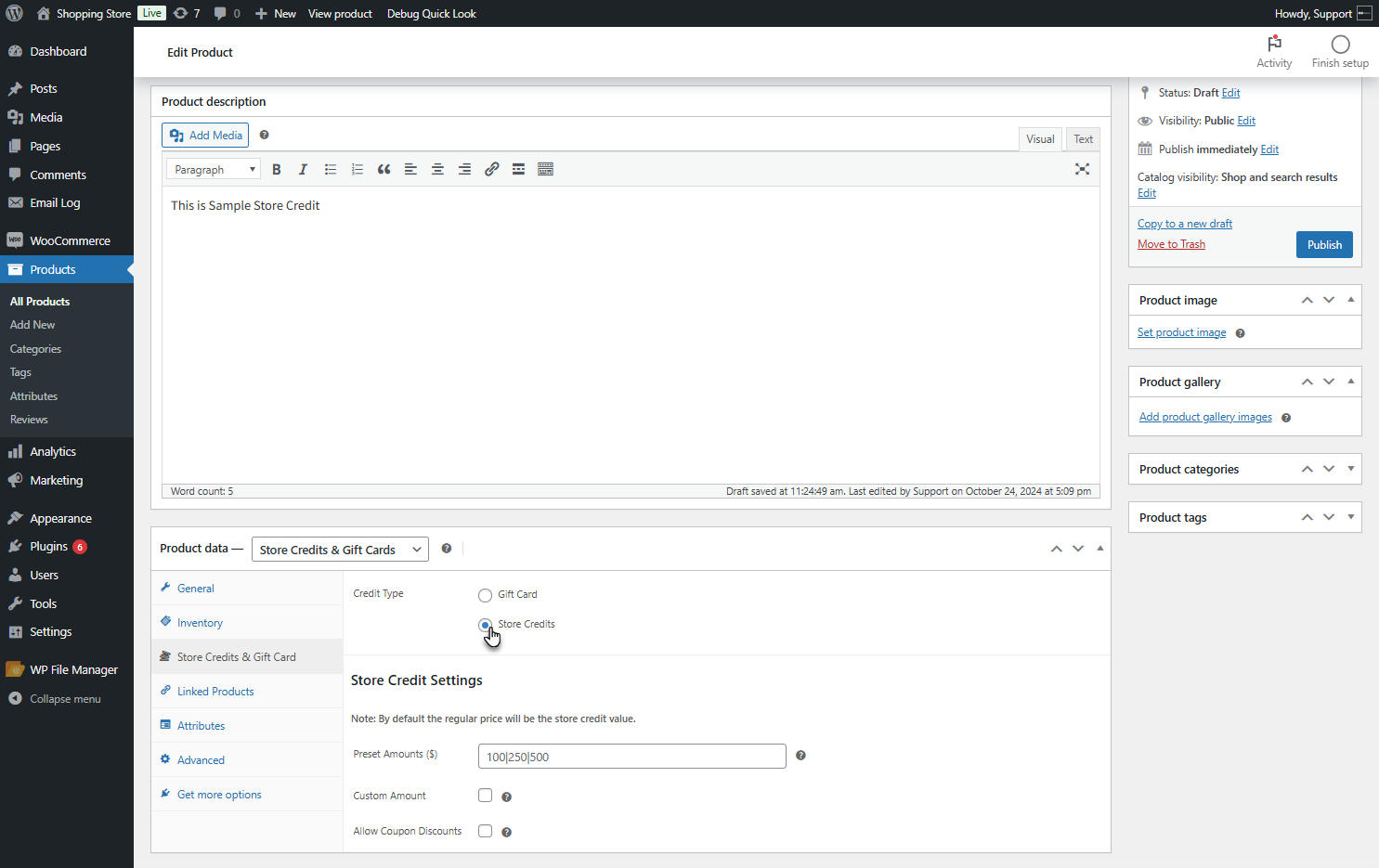Click Move to Trash link
Image resolution: width=1379 pixels, height=868 pixels.
[x=1171, y=244]
